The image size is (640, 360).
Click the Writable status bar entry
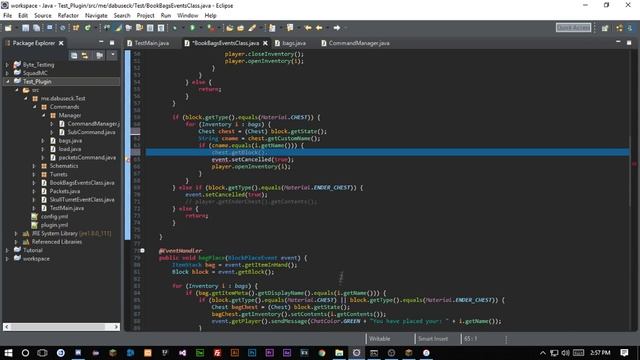(x=380, y=339)
